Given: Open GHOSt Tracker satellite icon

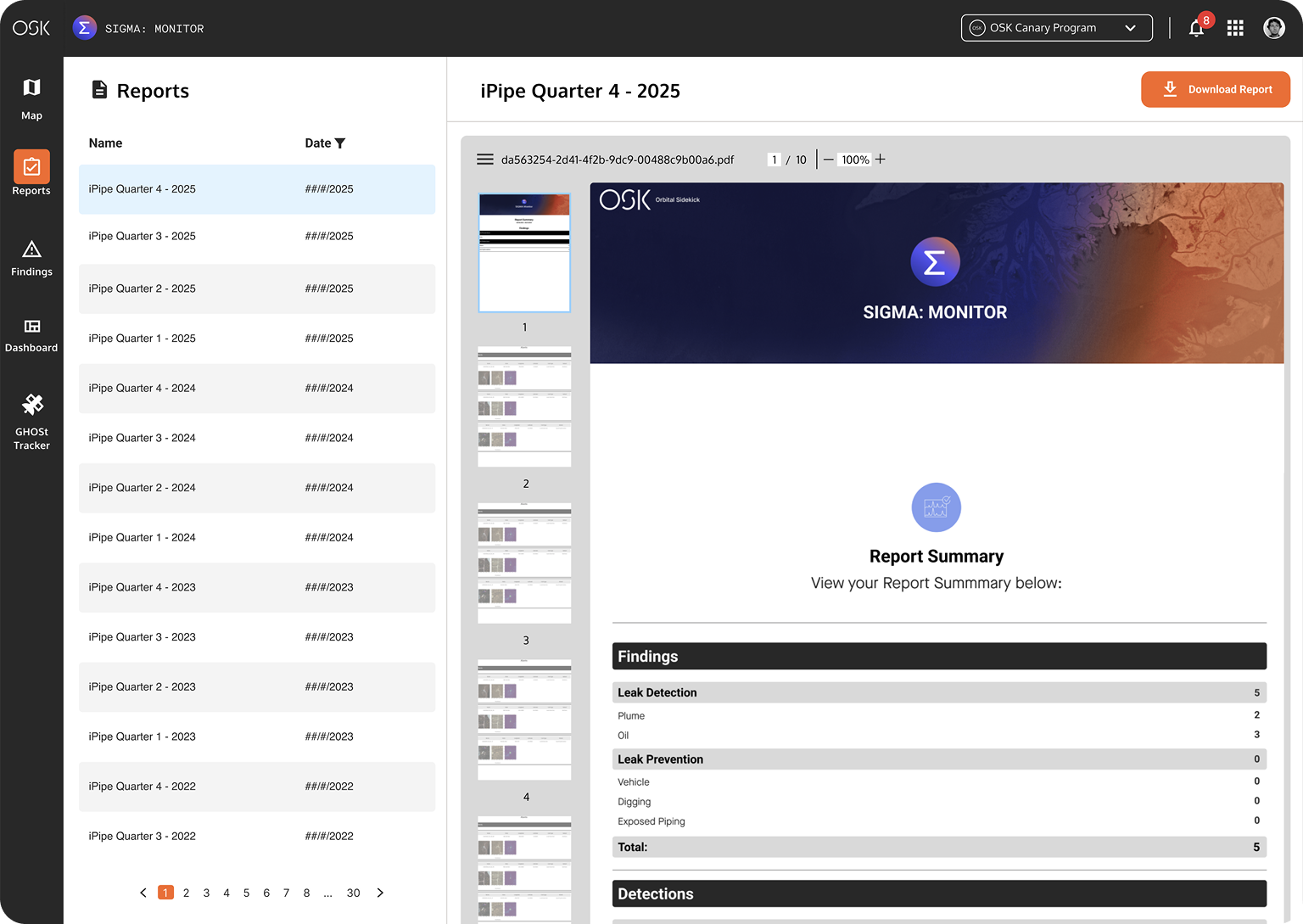Looking at the screenshot, I should 32,405.
